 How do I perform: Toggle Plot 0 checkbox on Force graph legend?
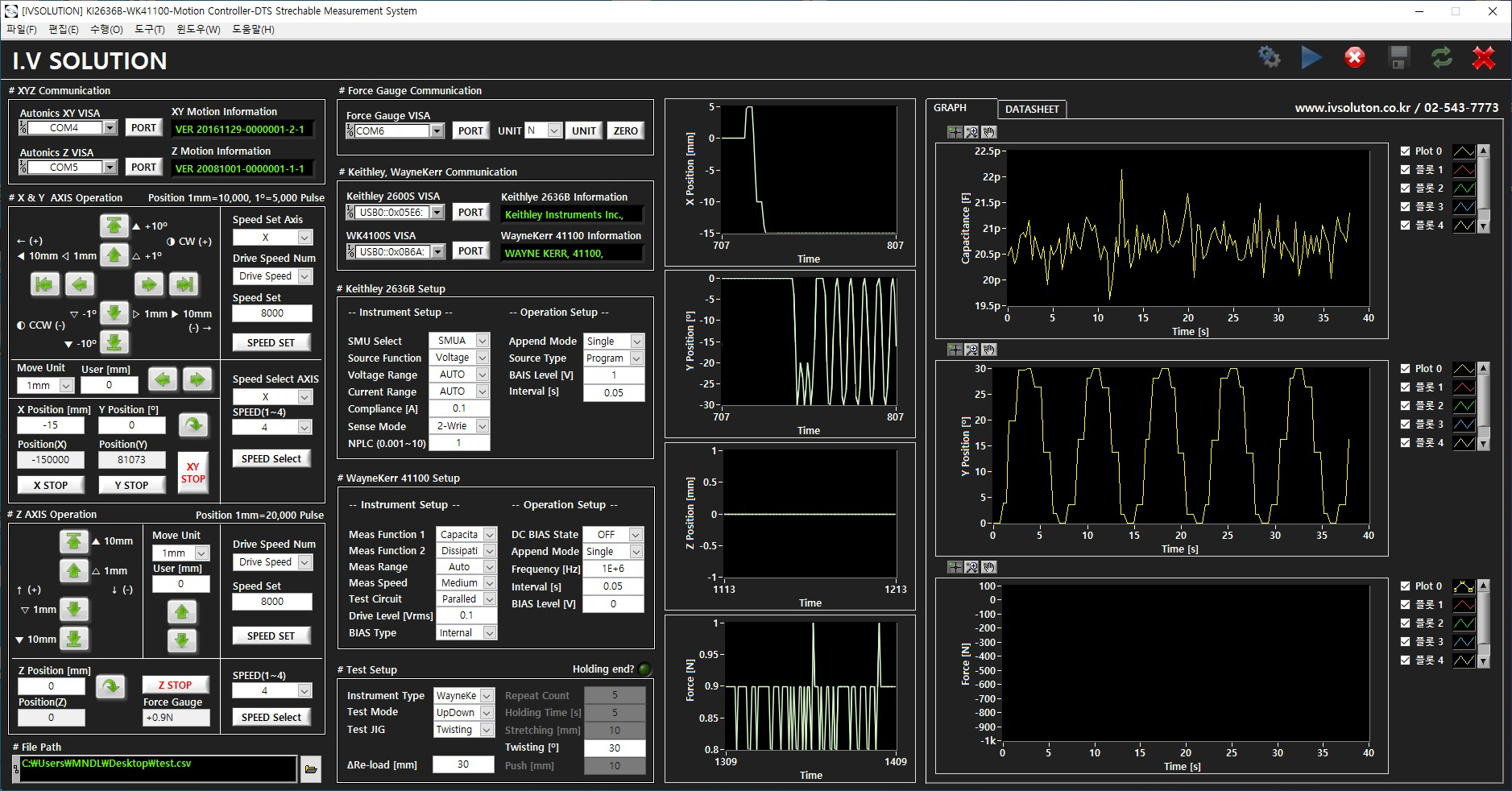[1406, 586]
